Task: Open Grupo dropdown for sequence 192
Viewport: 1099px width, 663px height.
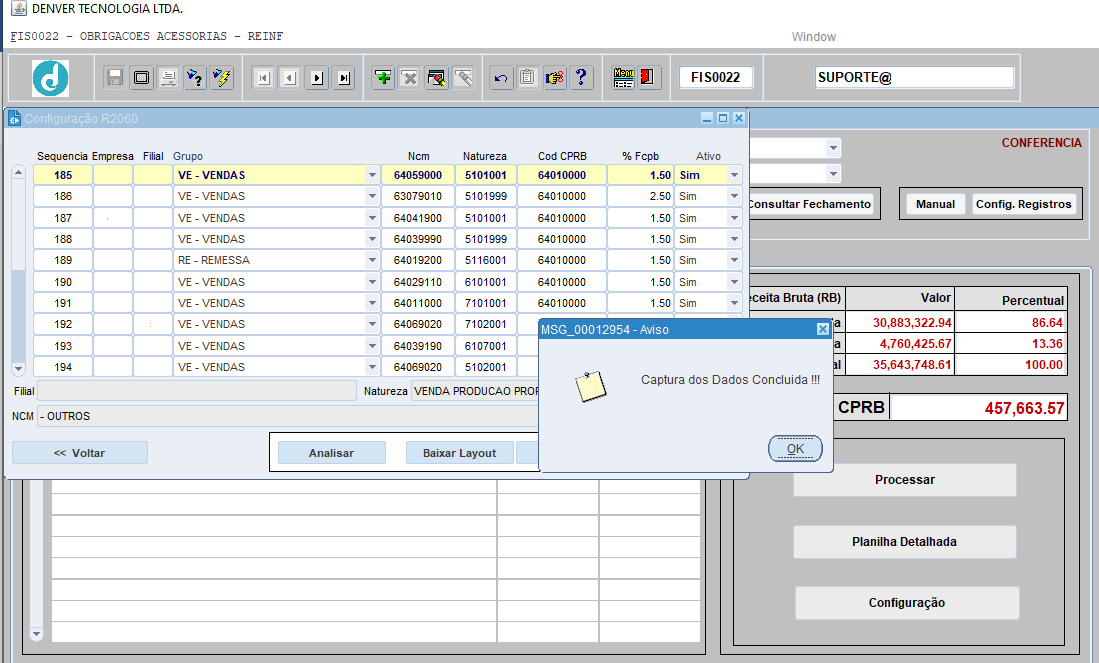Action: click(372, 324)
